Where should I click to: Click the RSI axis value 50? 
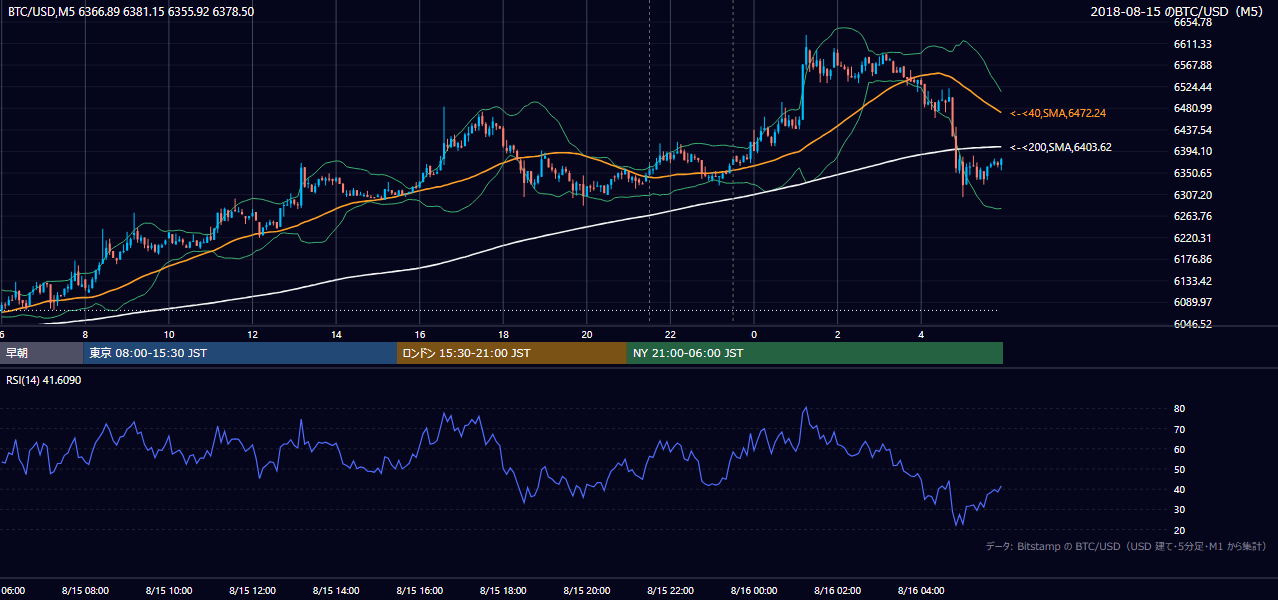coord(1179,469)
